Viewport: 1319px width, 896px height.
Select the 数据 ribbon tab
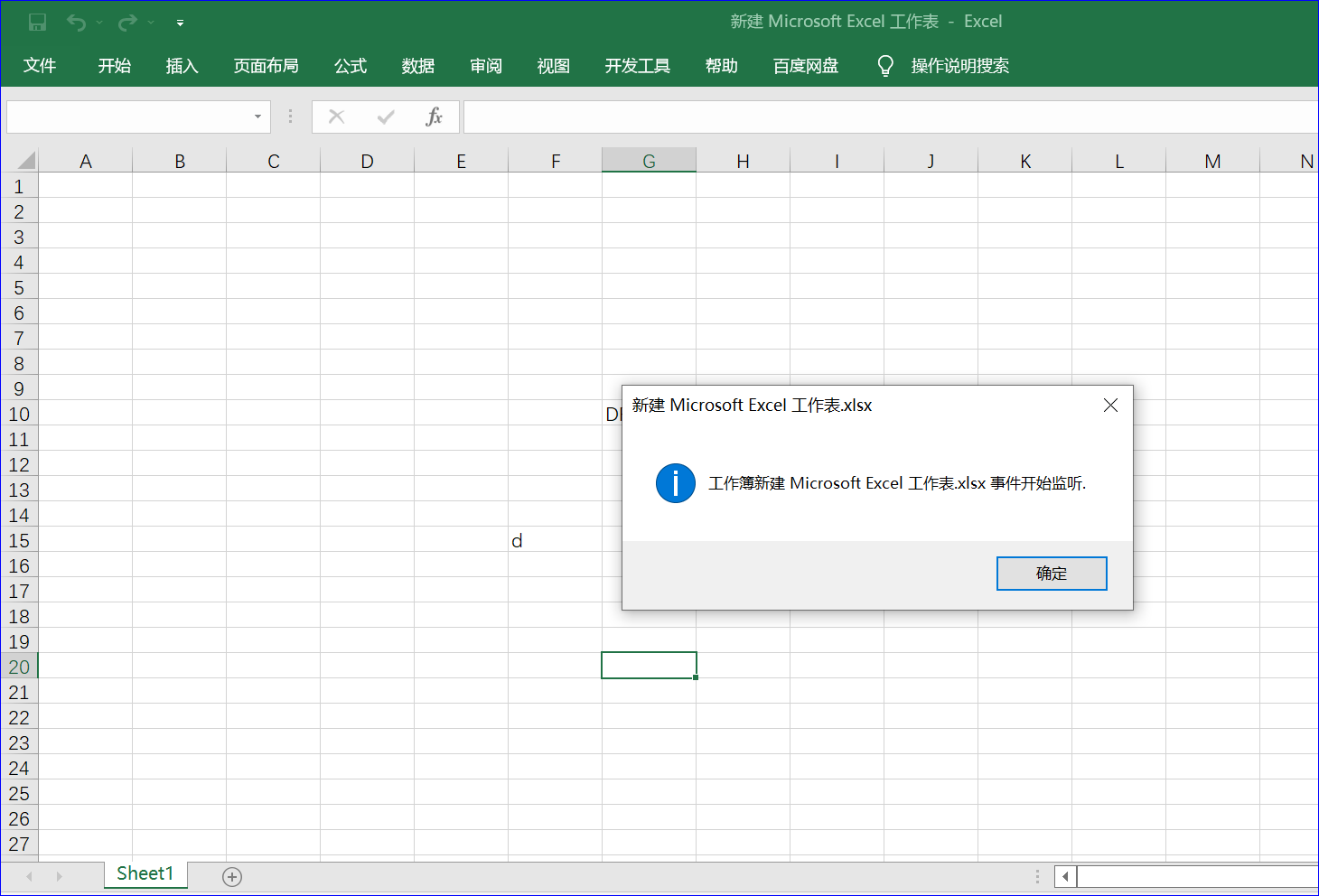pos(418,66)
